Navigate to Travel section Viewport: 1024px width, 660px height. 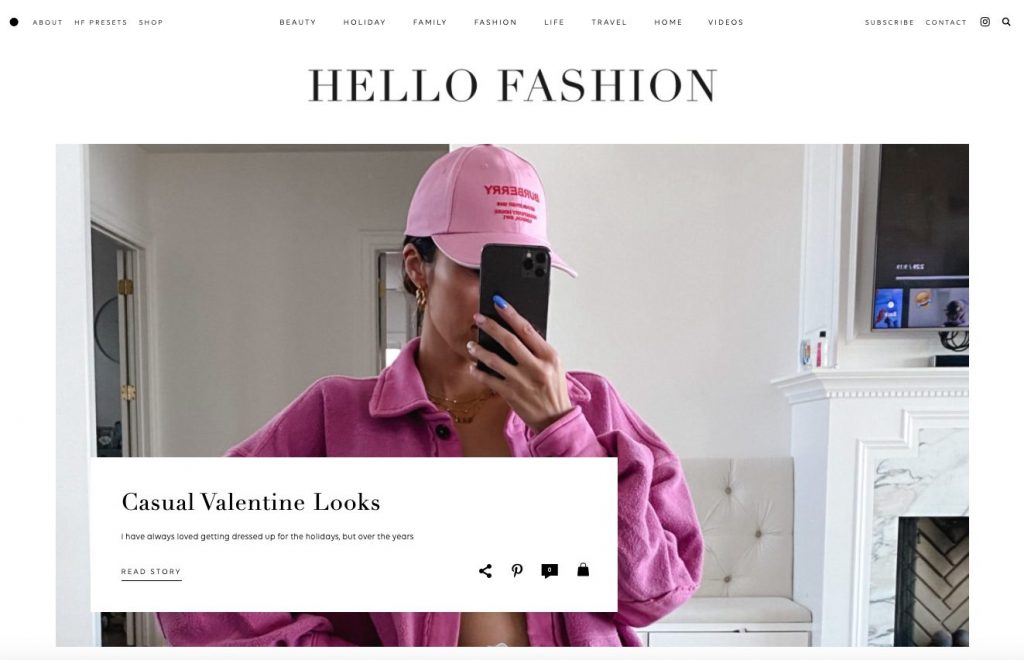[609, 22]
